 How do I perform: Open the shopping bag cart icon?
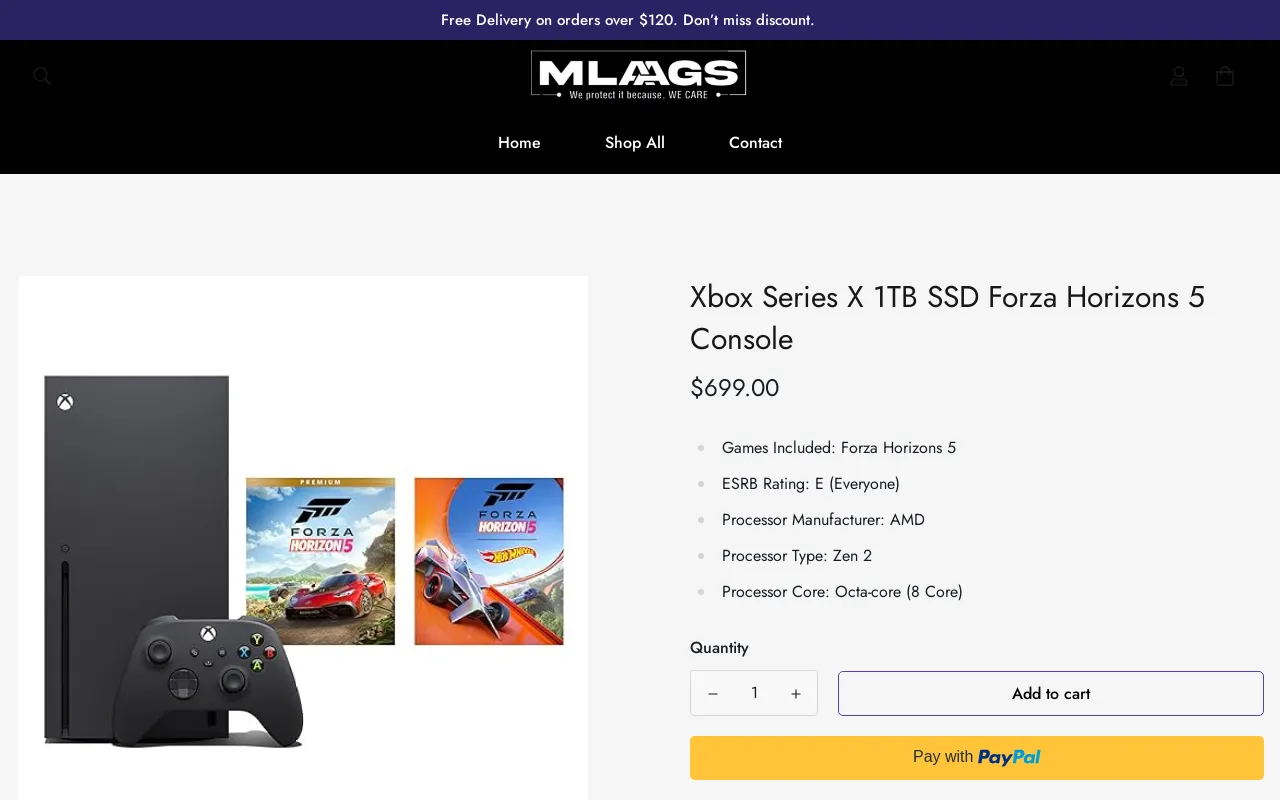pyautogui.click(x=1225, y=76)
